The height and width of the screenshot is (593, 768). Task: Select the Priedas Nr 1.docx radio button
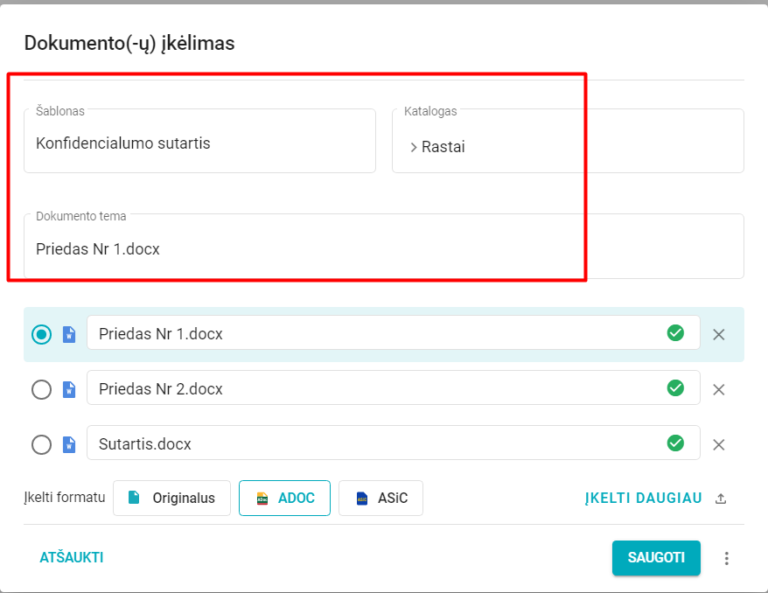tap(41, 335)
